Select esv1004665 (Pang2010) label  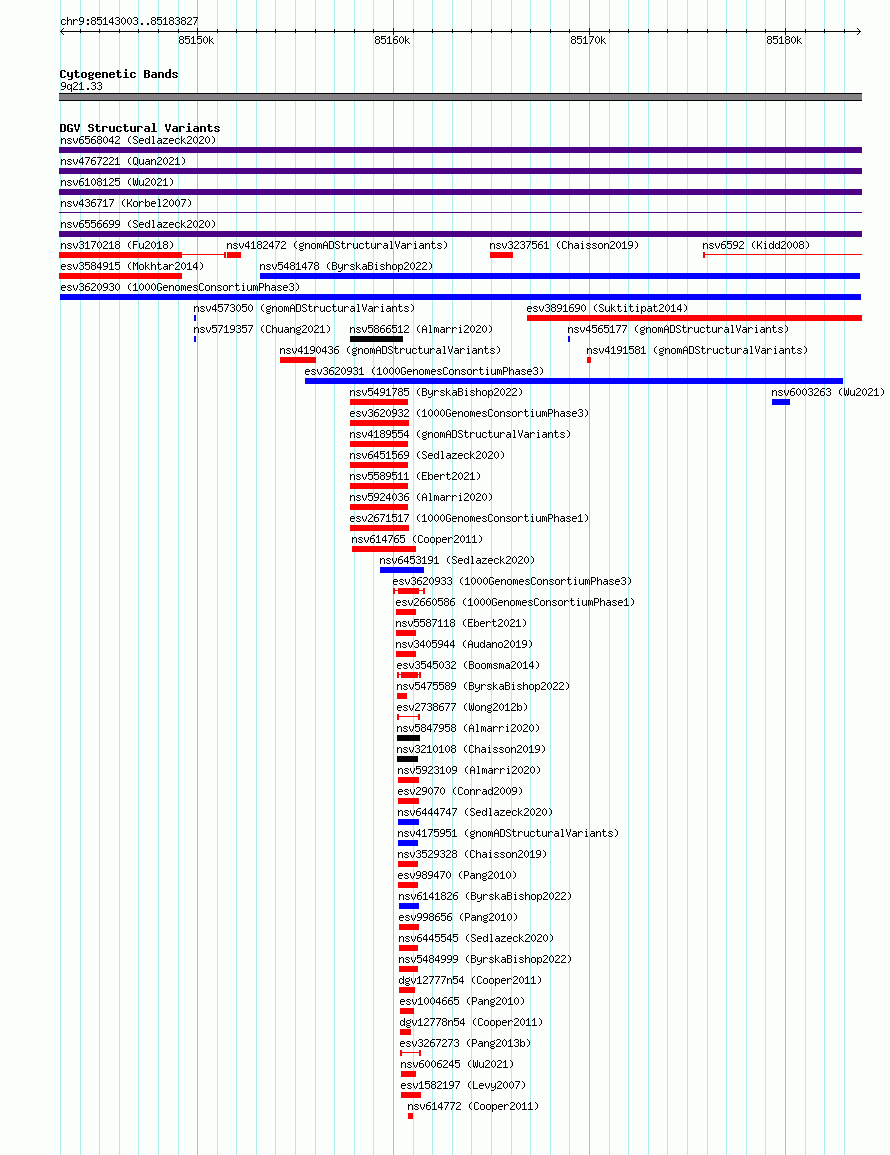click(x=462, y=1001)
